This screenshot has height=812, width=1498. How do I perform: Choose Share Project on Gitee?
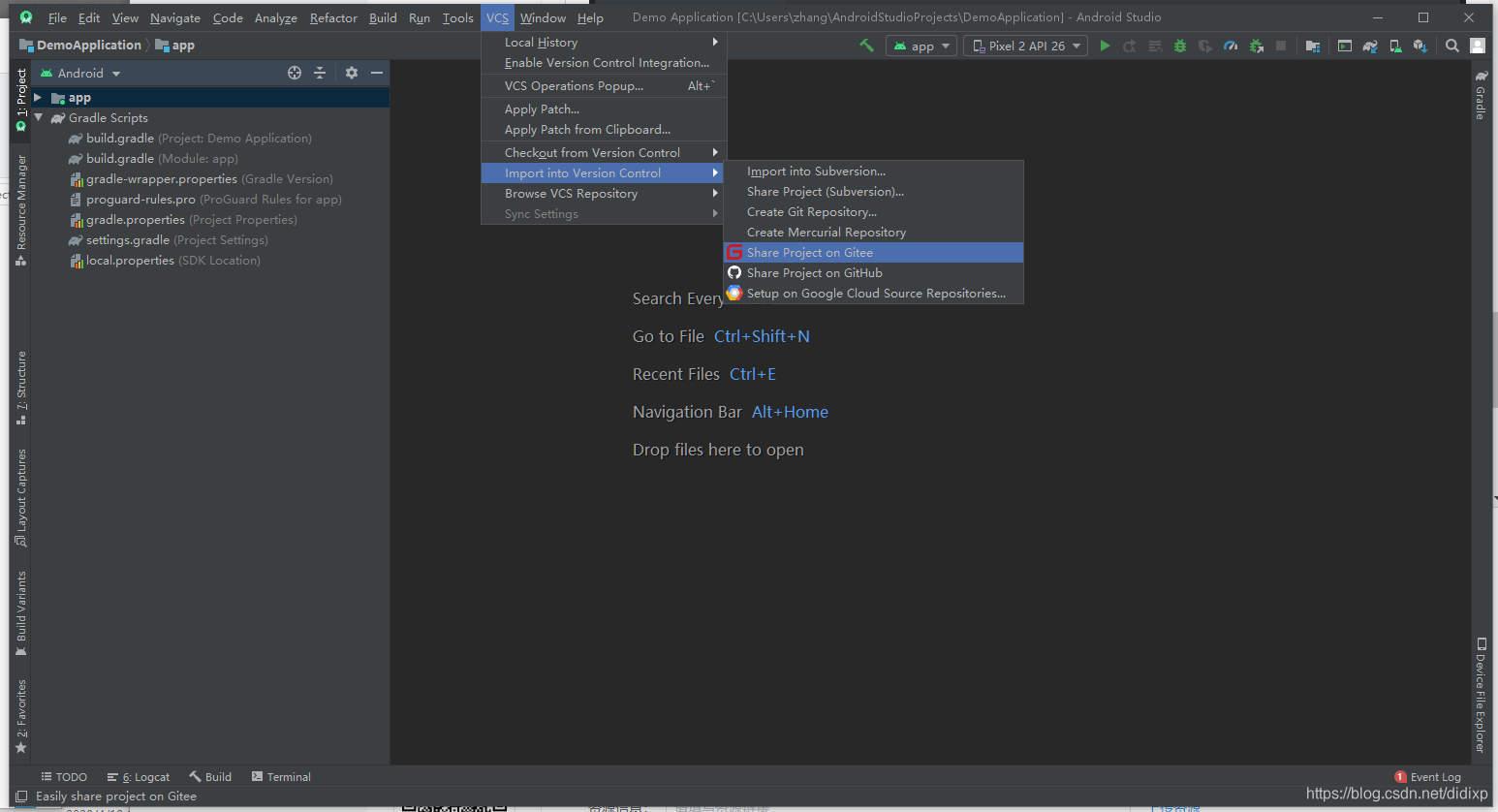click(x=873, y=253)
